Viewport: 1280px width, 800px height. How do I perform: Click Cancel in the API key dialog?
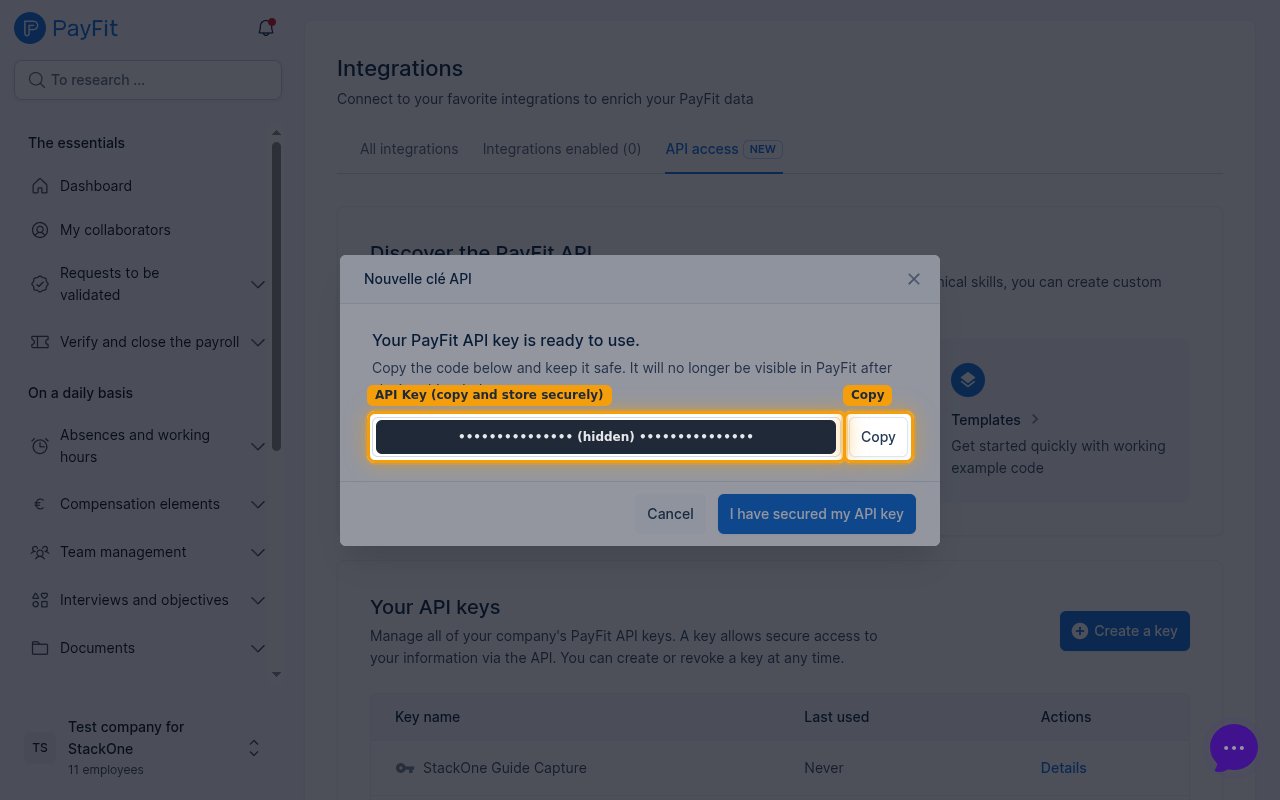click(670, 514)
